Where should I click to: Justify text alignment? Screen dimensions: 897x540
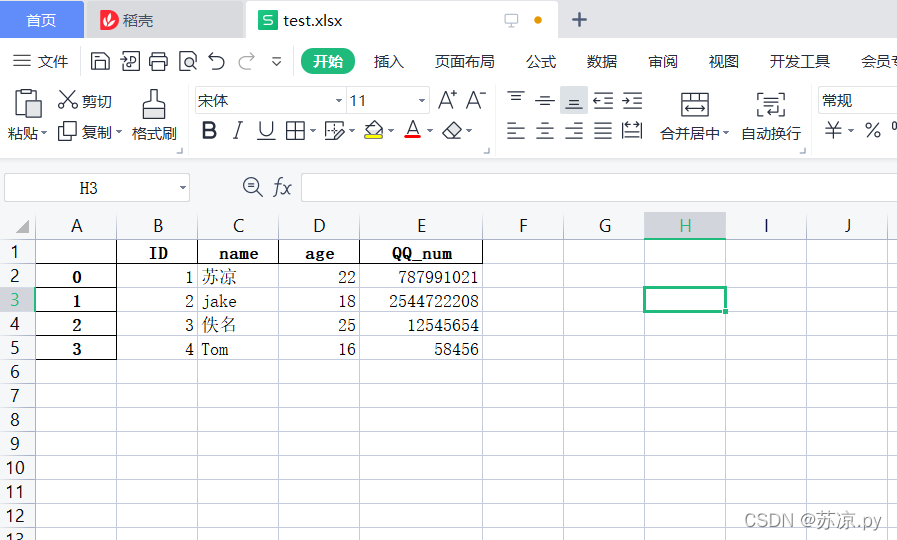point(603,131)
